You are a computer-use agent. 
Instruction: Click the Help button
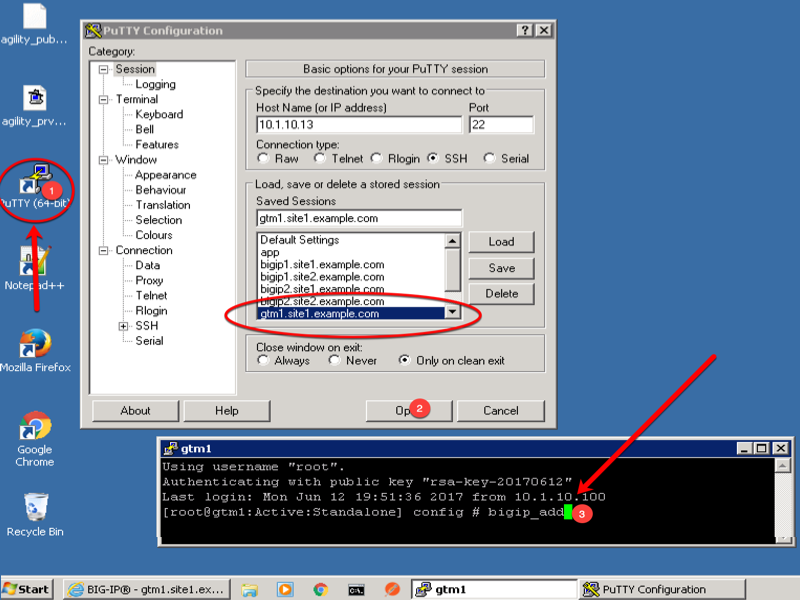pos(227,411)
